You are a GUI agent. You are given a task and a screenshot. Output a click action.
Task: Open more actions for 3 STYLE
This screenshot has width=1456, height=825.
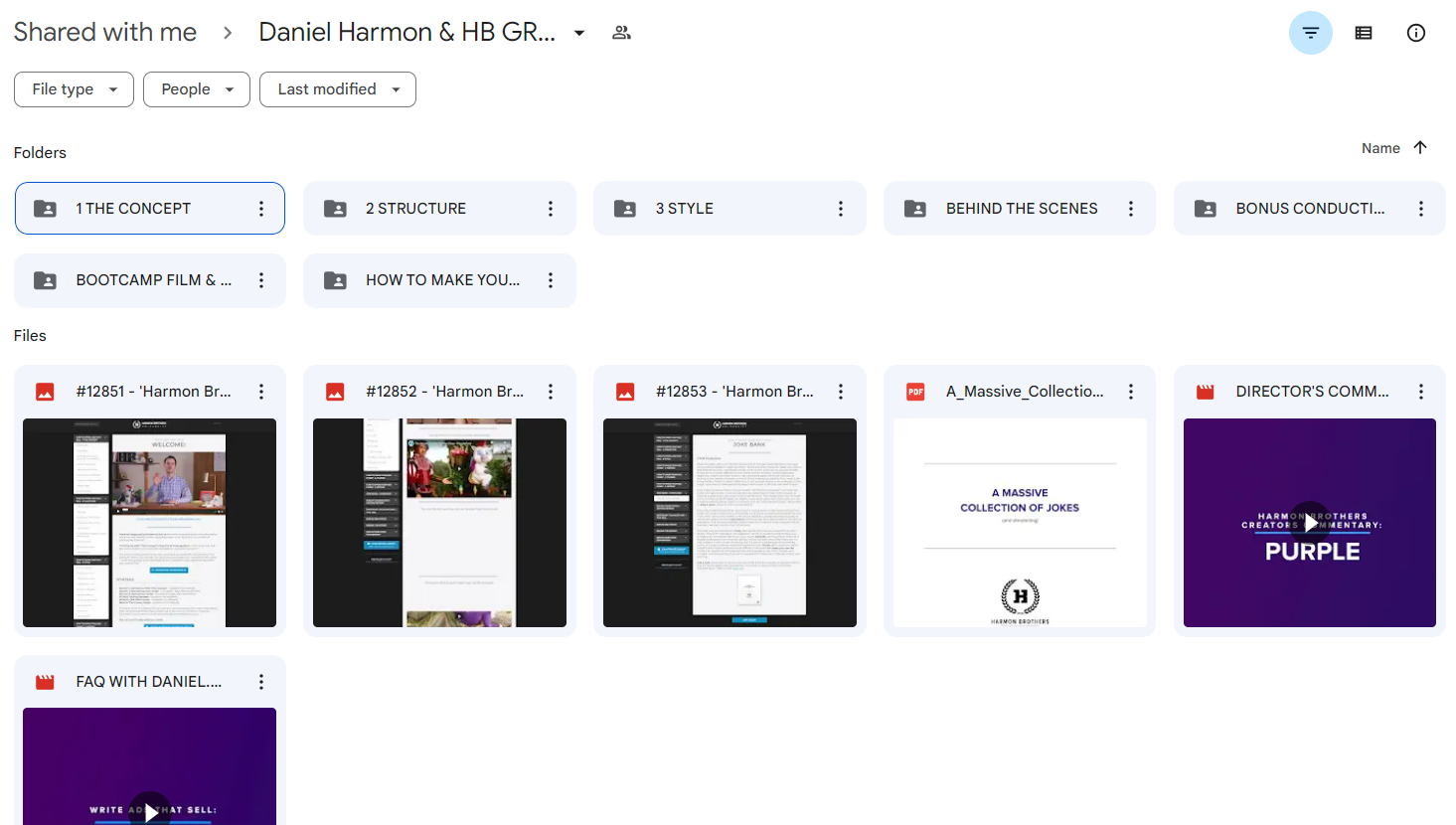[841, 209]
